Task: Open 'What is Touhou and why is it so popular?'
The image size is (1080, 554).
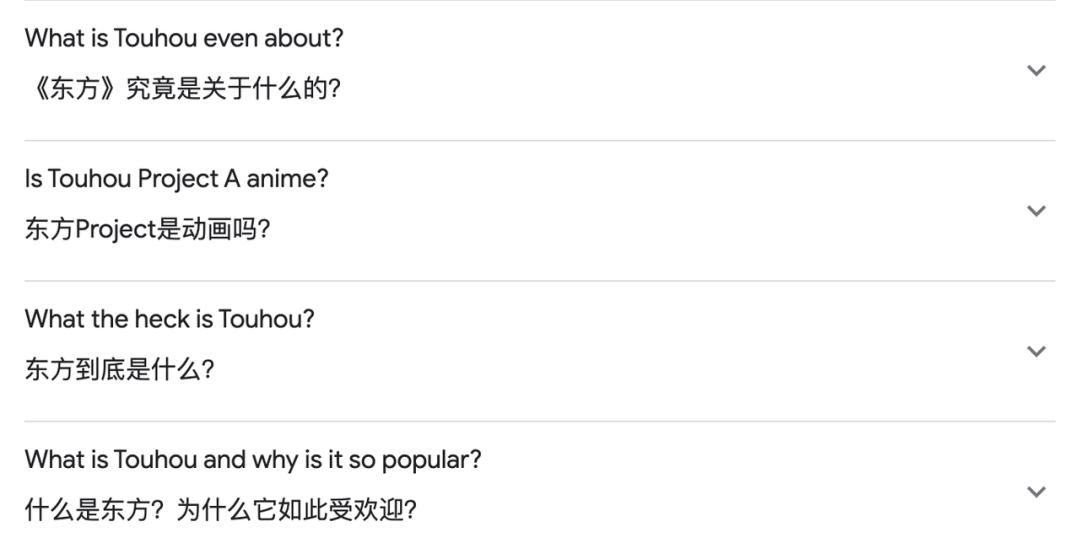Action: [x=253, y=460]
